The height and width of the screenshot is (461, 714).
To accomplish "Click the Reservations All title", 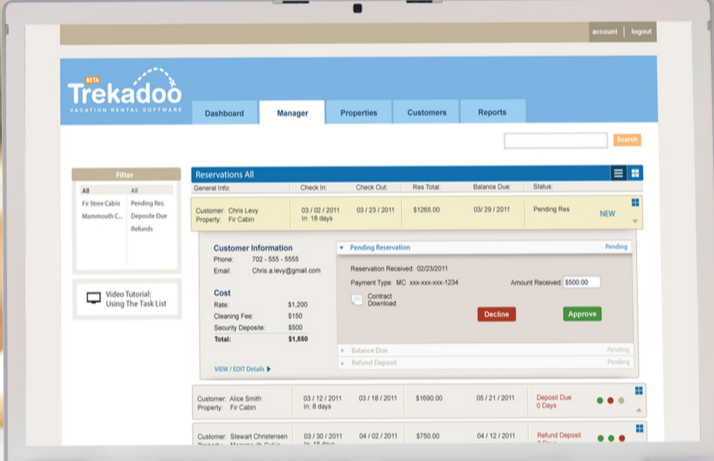I will (x=224, y=174).
